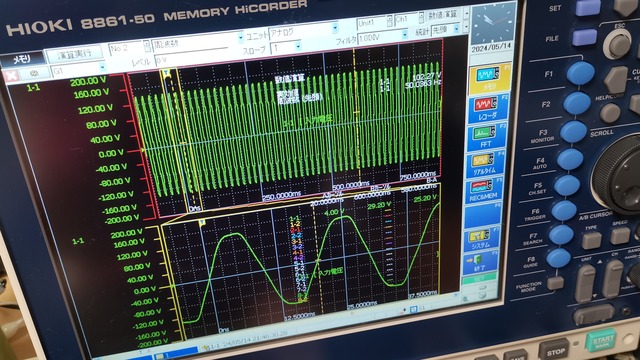Click the yellow A cursor marker on upper waveform
Image resolution: width=640 pixels, height=360 pixels.
pyautogui.click(x=166, y=73)
